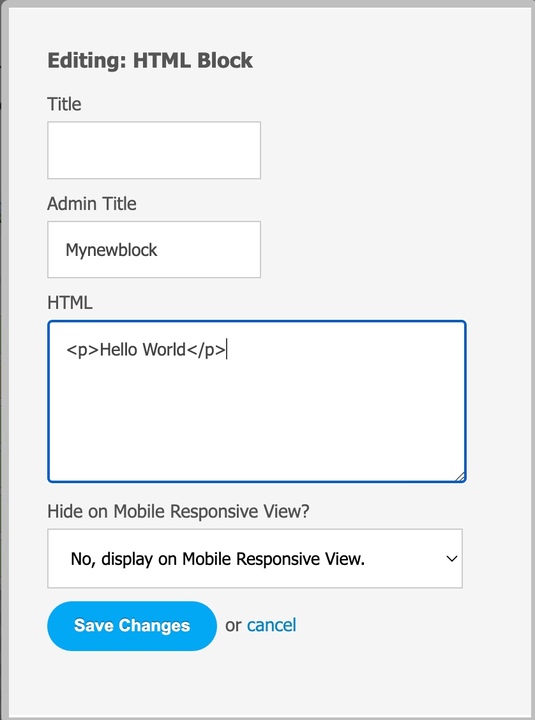Screen dimensions: 535x720
Task: Click the textarea resize handle corner
Action: [x=460, y=477]
